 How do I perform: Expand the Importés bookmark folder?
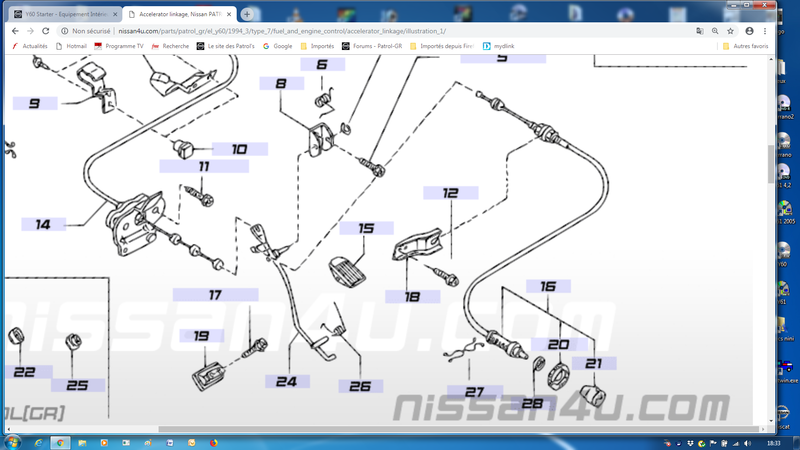point(317,46)
